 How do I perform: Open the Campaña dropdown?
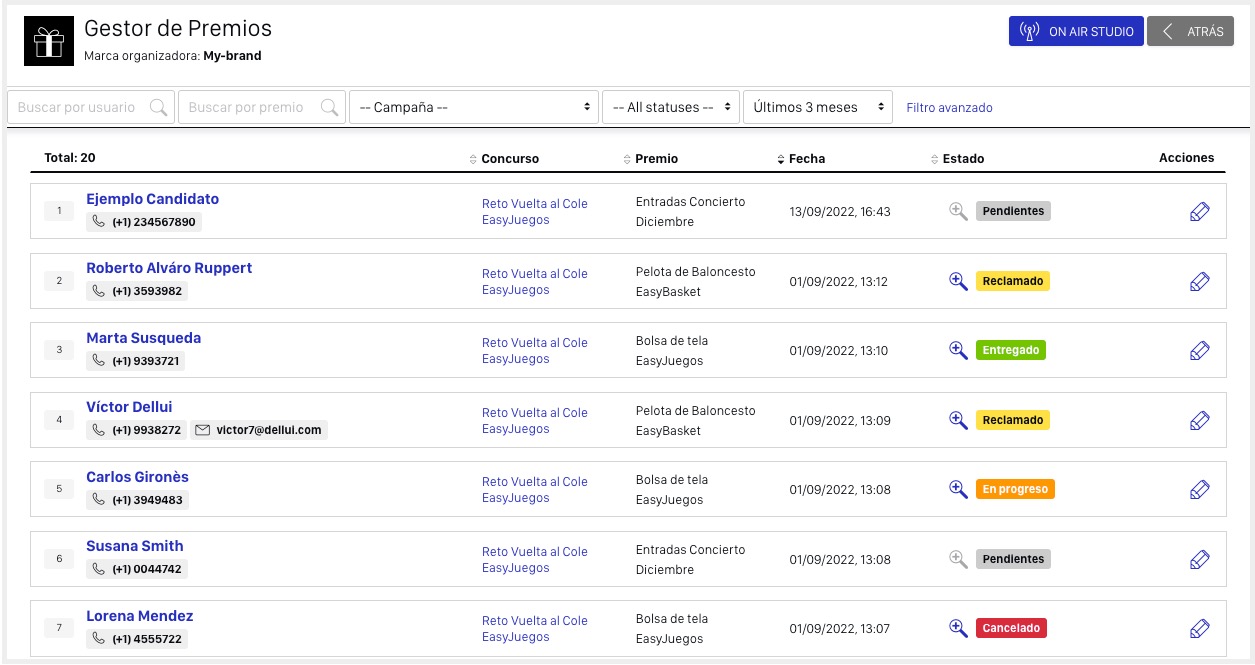pos(474,108)
